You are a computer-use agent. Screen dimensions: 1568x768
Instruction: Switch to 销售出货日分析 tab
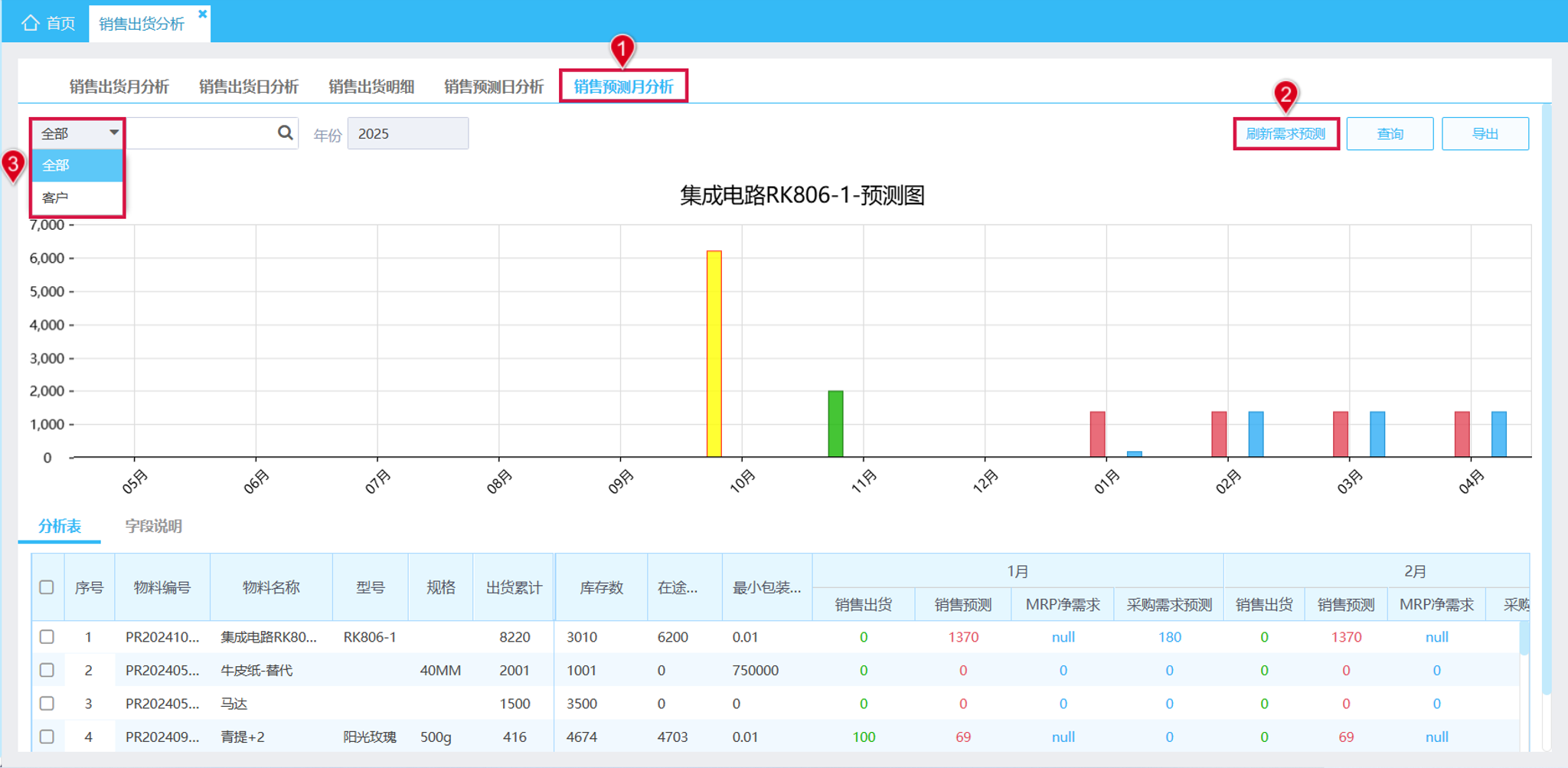click(x=249, y=87)
